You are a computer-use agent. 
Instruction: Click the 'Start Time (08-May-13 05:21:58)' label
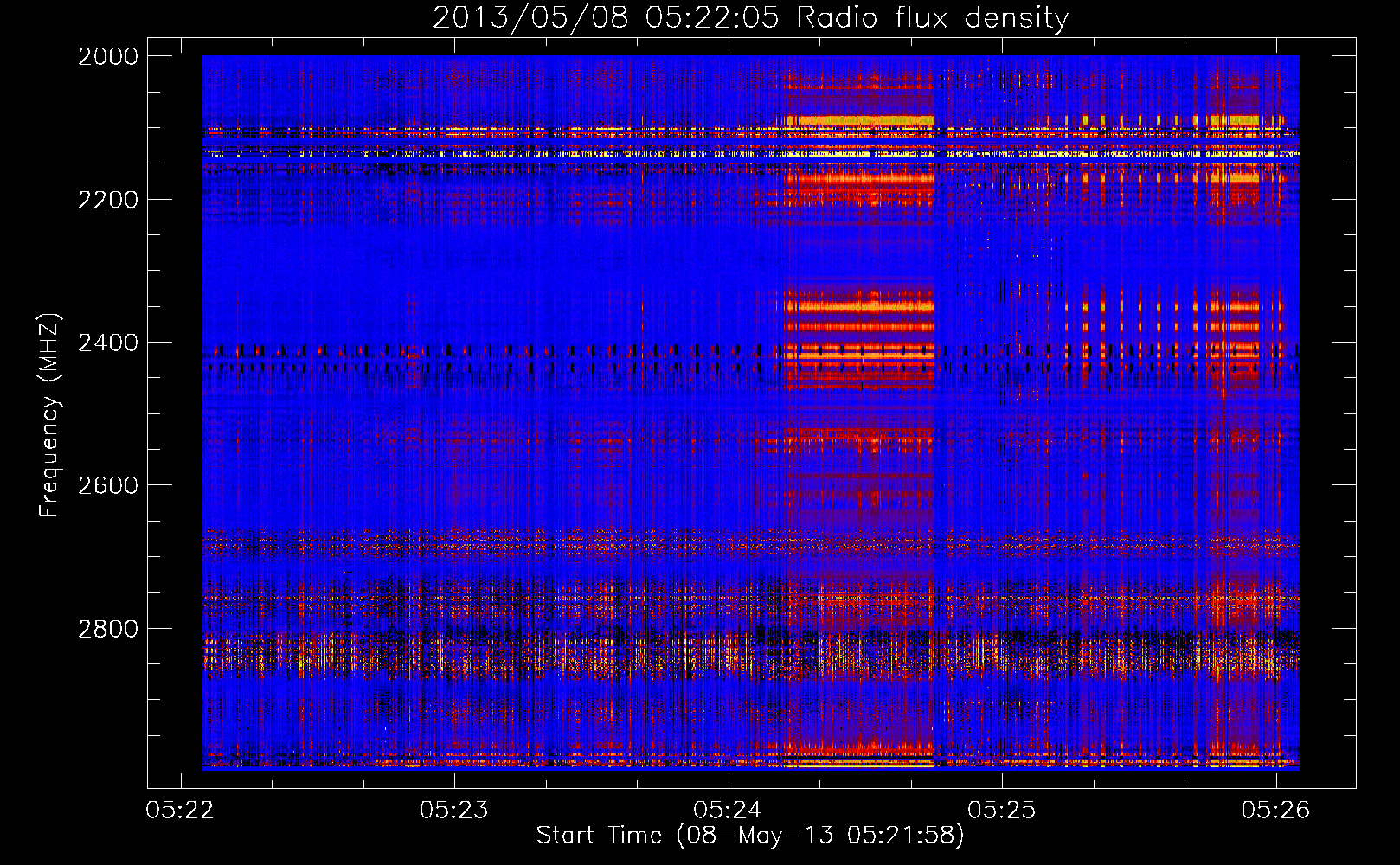750,836
